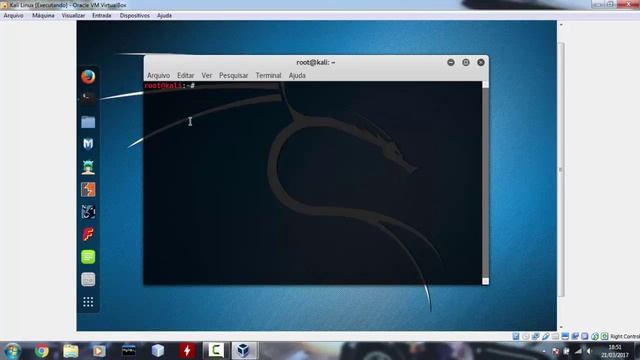Screen dimensions: 640x360
Task: Click the Right Control host key indicator
Action: click(625, 336)
